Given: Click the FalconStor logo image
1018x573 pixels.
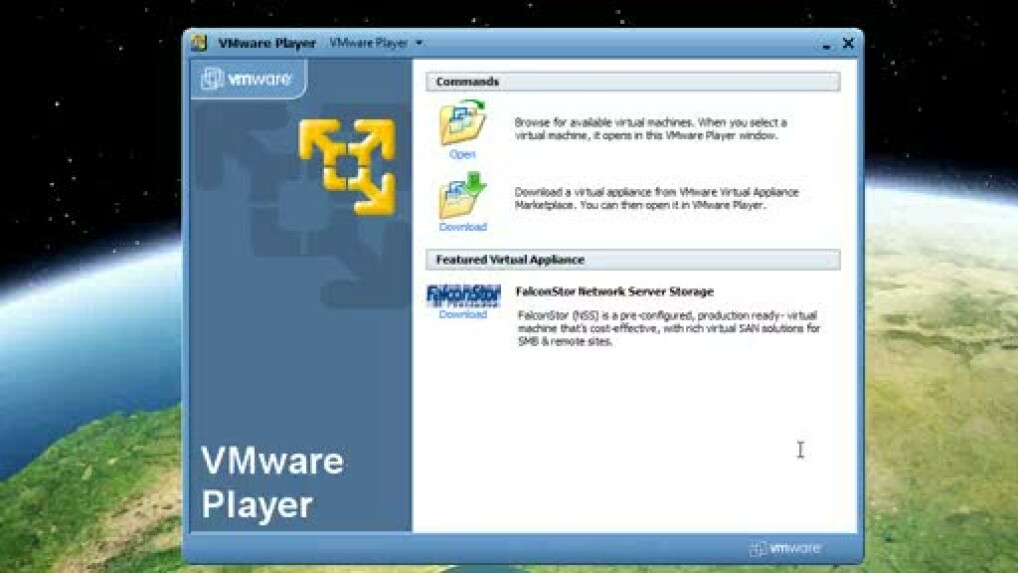Looking at the screenshot, I should [463, 296].
